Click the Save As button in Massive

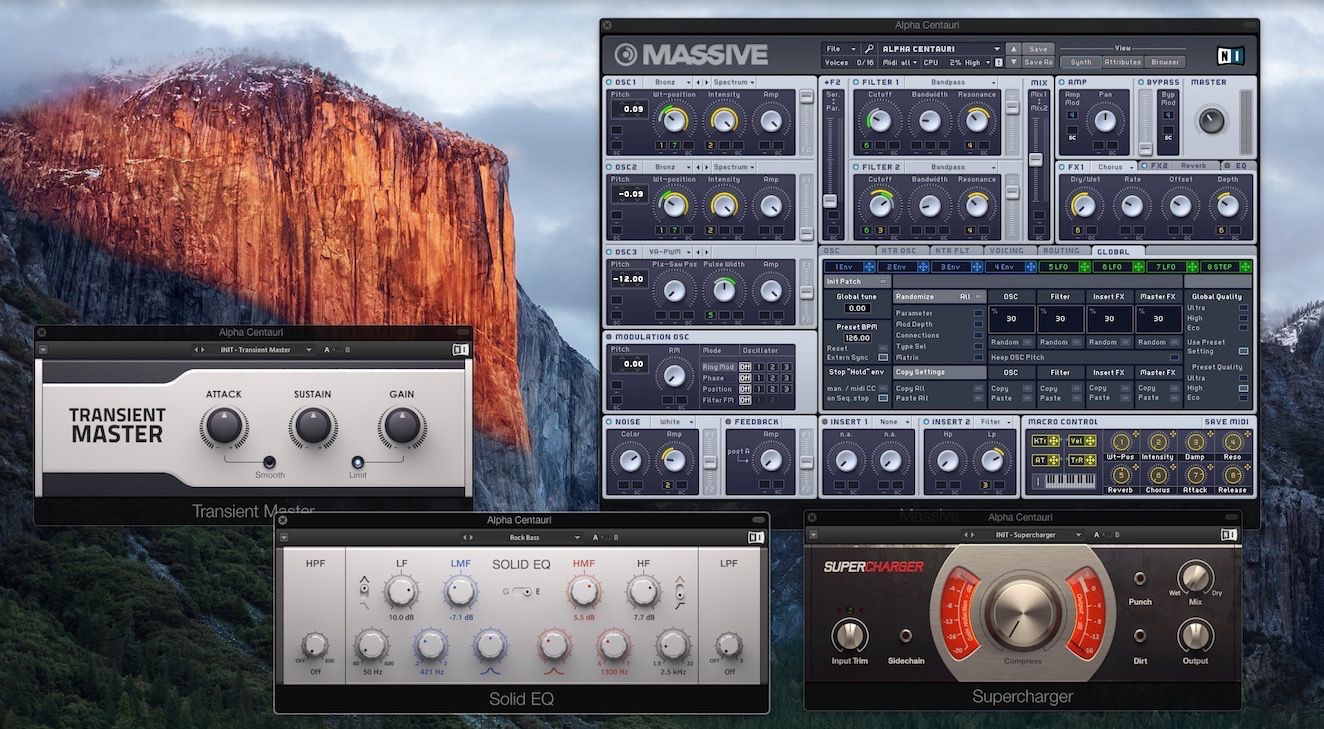coord(1038,62)
